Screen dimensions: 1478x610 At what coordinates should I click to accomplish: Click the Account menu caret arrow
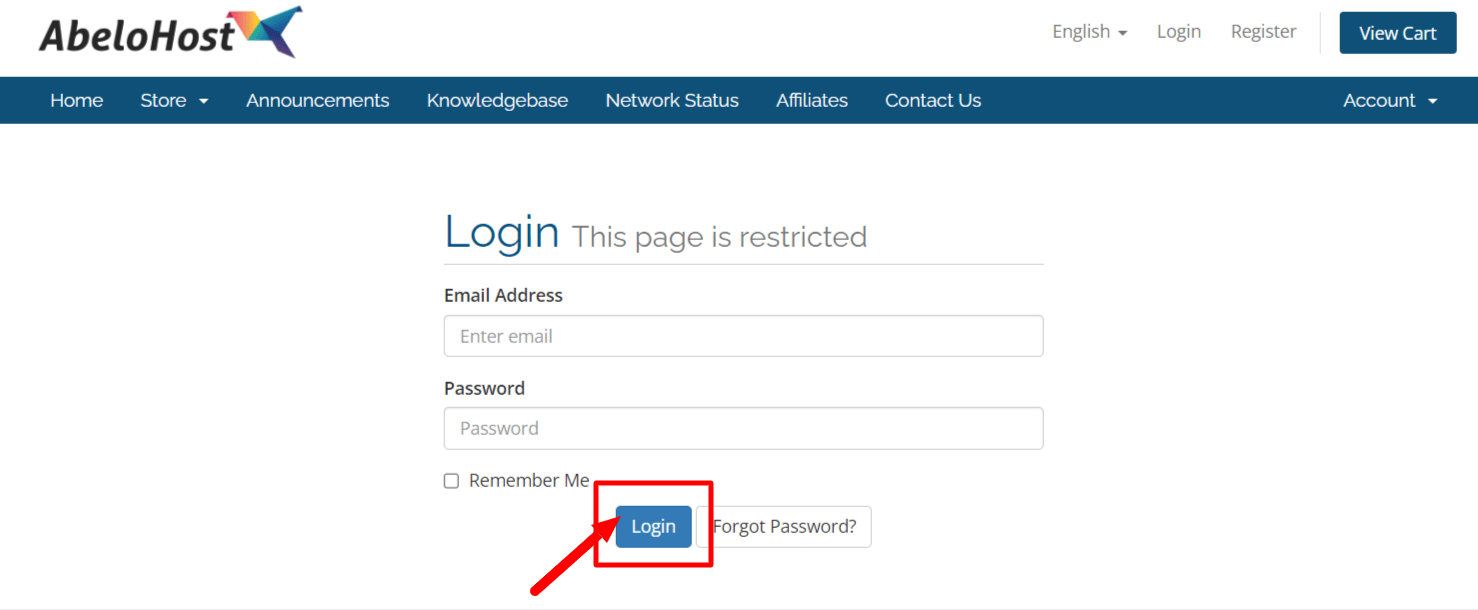(x=1432, y=101)
